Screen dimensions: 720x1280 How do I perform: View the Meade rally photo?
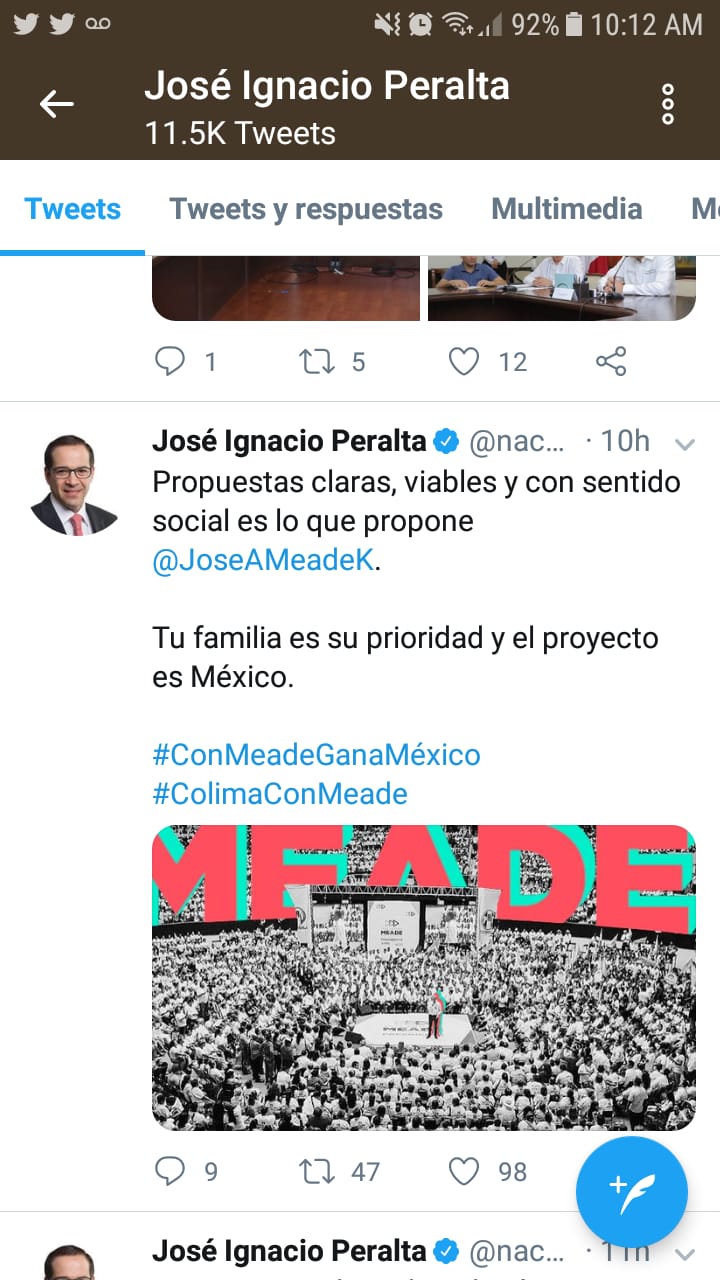(423, 978)
